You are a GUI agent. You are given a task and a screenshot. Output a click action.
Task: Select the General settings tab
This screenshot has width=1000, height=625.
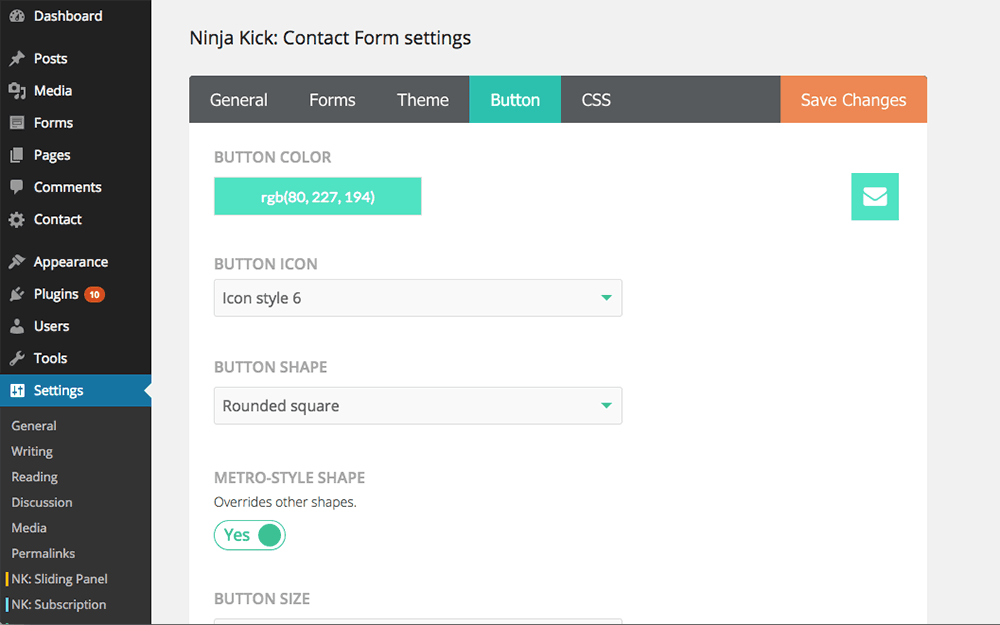[x=239, y=99]
